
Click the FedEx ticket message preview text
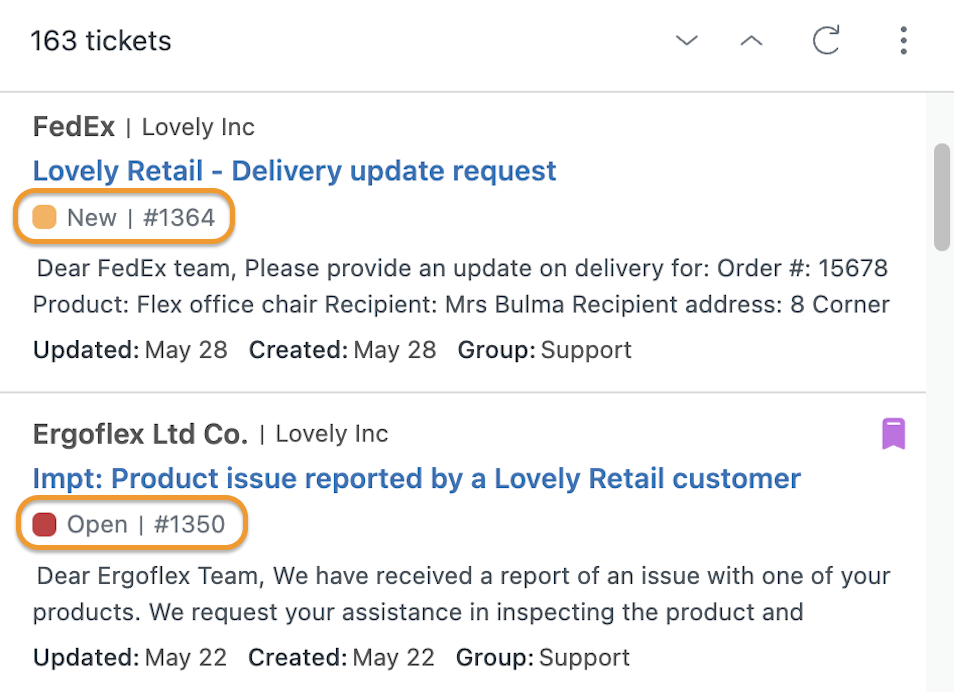[x=461, y=286]
